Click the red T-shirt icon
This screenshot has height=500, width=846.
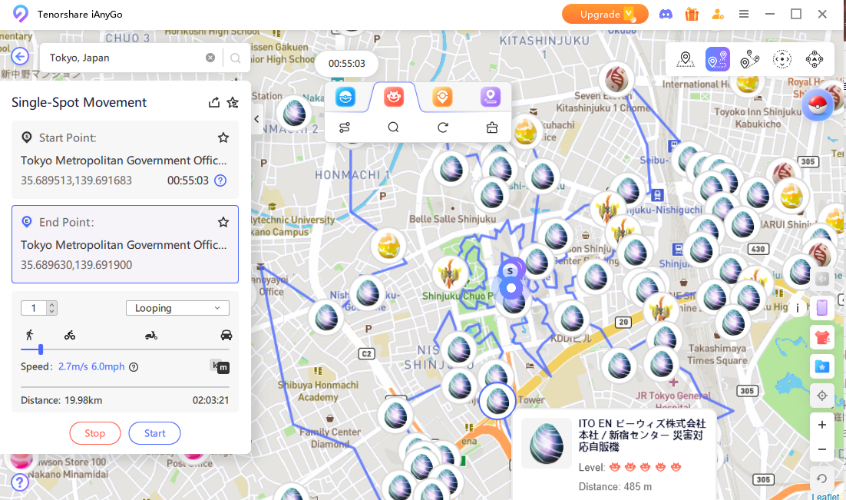coord(822,338)
